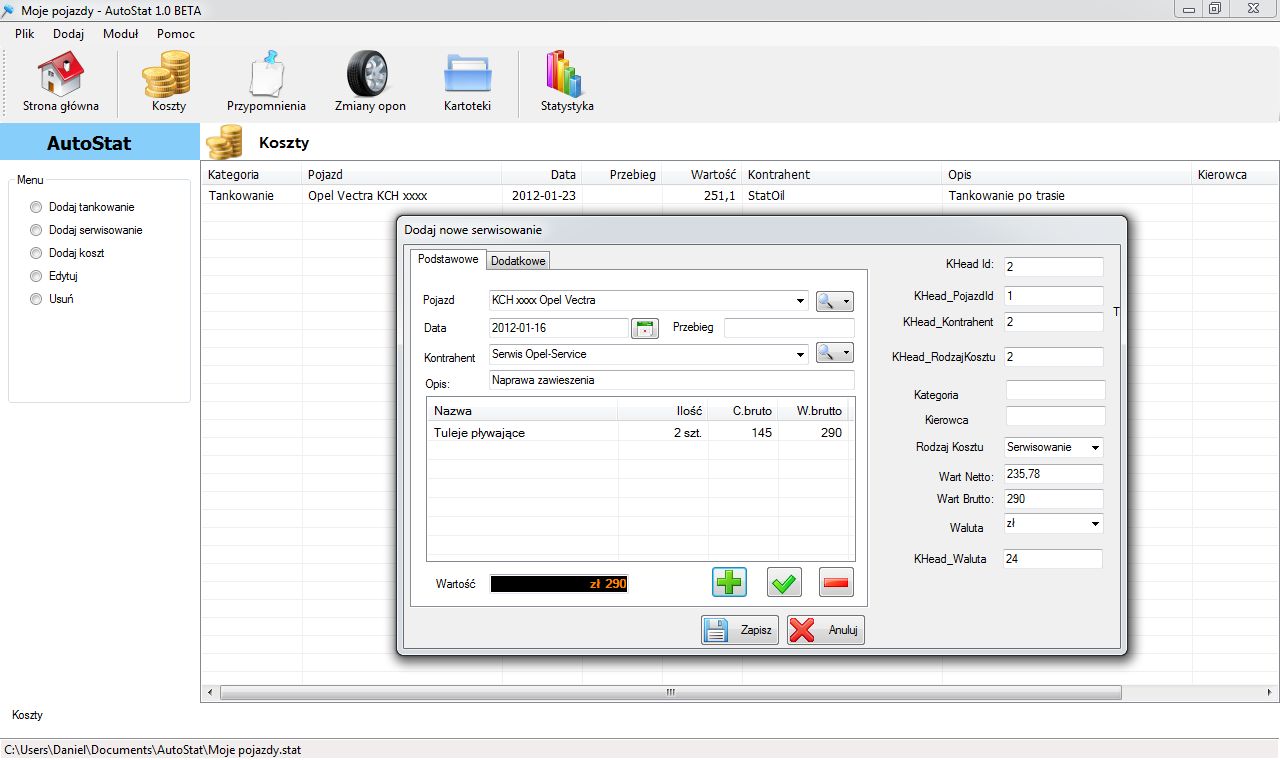Click the KHead_Waluta field
The height and width of the screenshot is (760, 1280).
pos(1054,559)
